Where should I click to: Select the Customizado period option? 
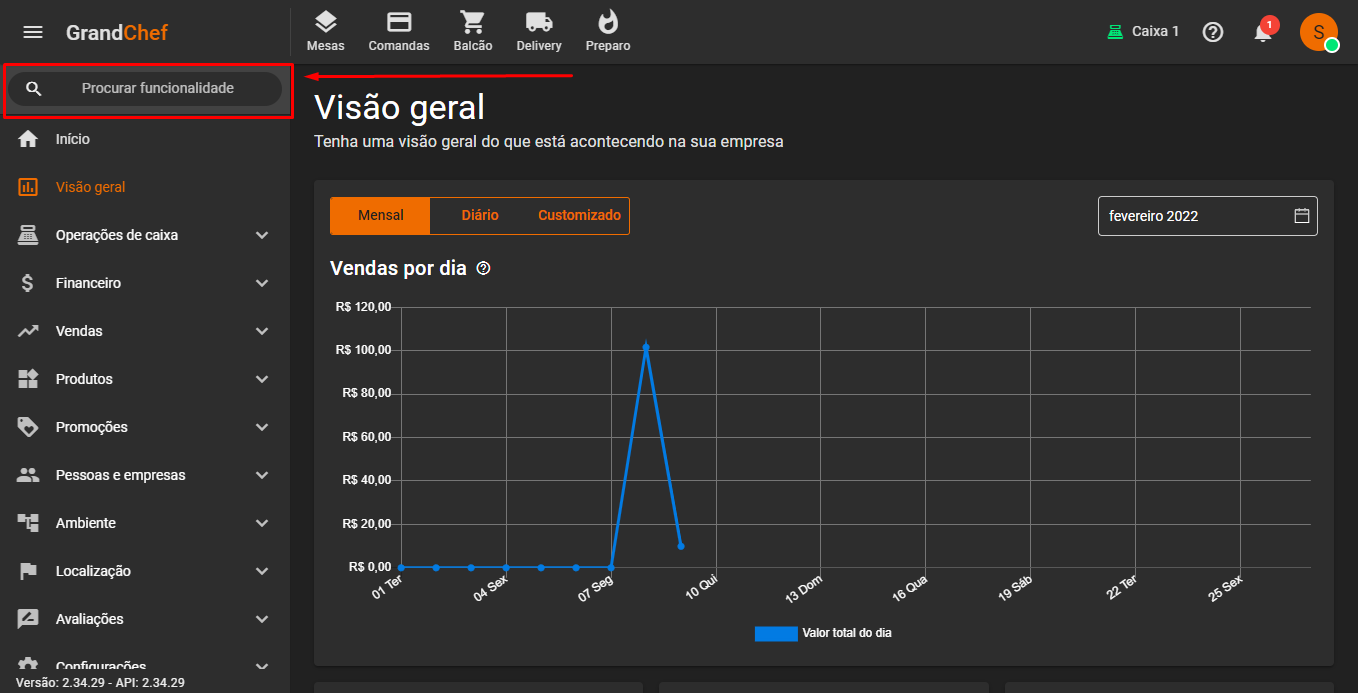pos(579,216)
